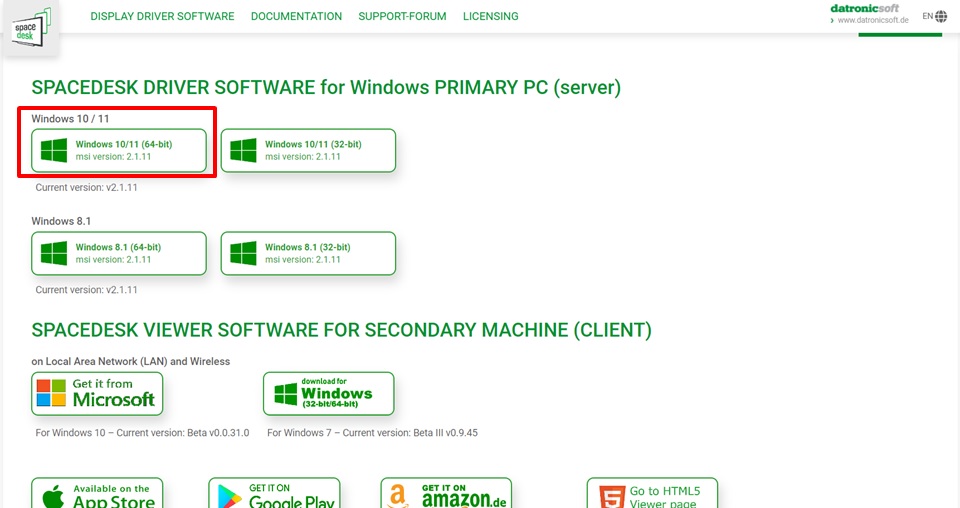This screenshot has height=508, width=960.
Task: Click 'For Windows 7 – Current version: Beta III v0.9.45'
Action: coord(372,433)
